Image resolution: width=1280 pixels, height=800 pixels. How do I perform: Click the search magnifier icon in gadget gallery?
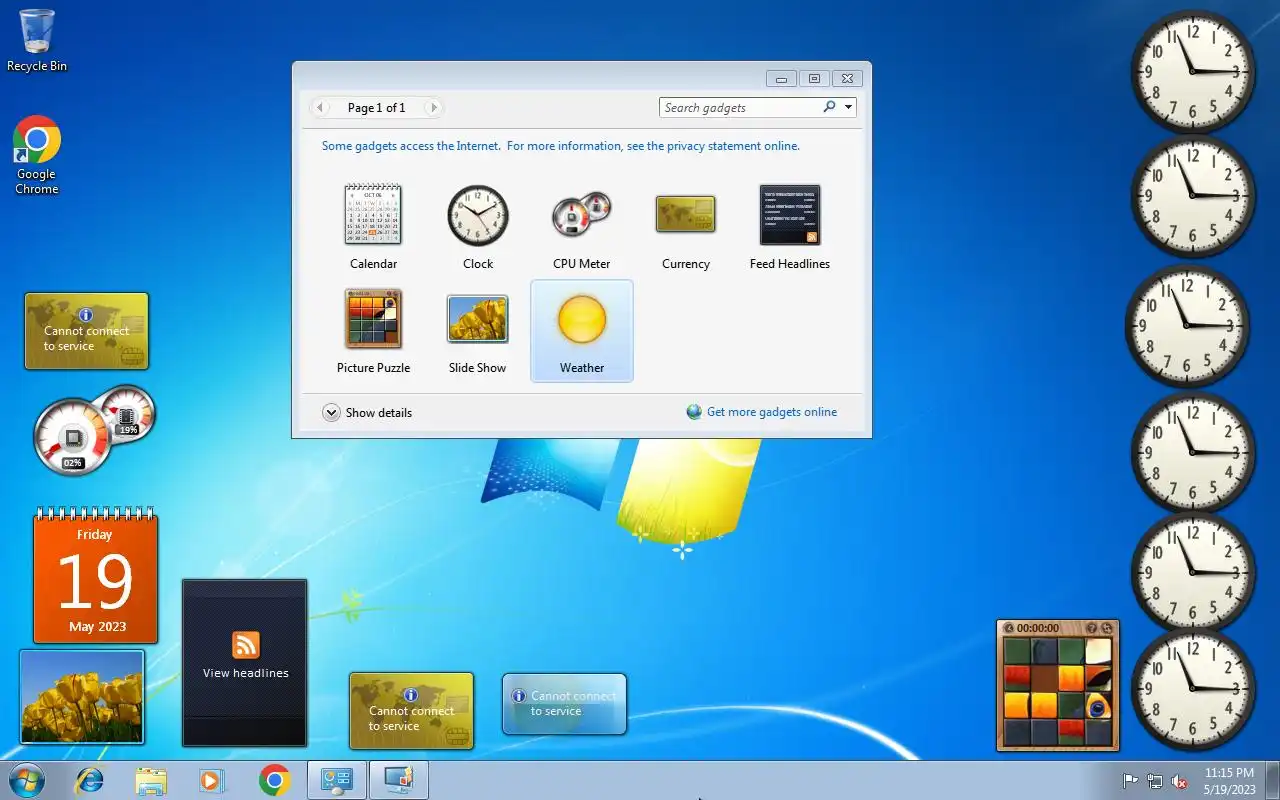tap(829, 107)
